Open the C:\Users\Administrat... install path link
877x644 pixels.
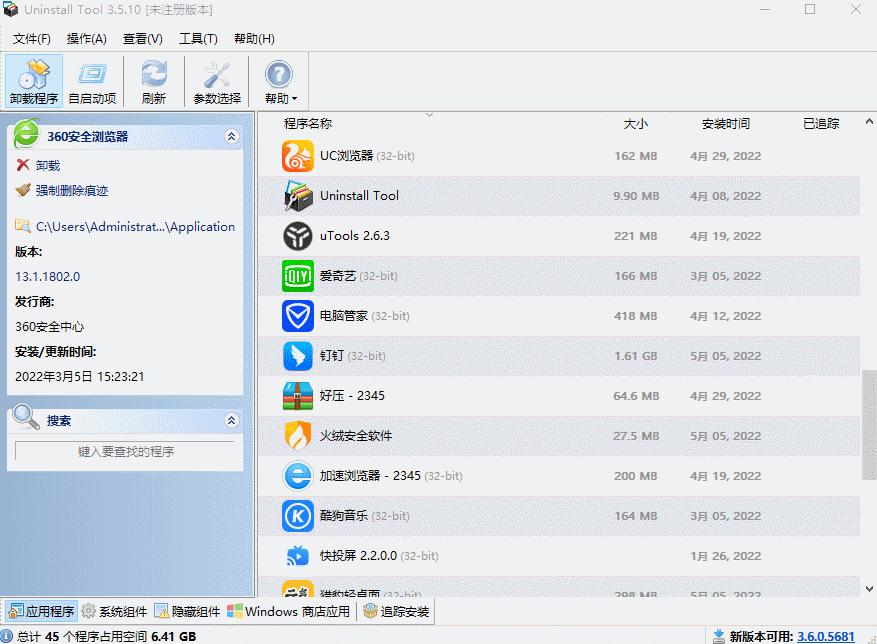(x=135, y=227)
